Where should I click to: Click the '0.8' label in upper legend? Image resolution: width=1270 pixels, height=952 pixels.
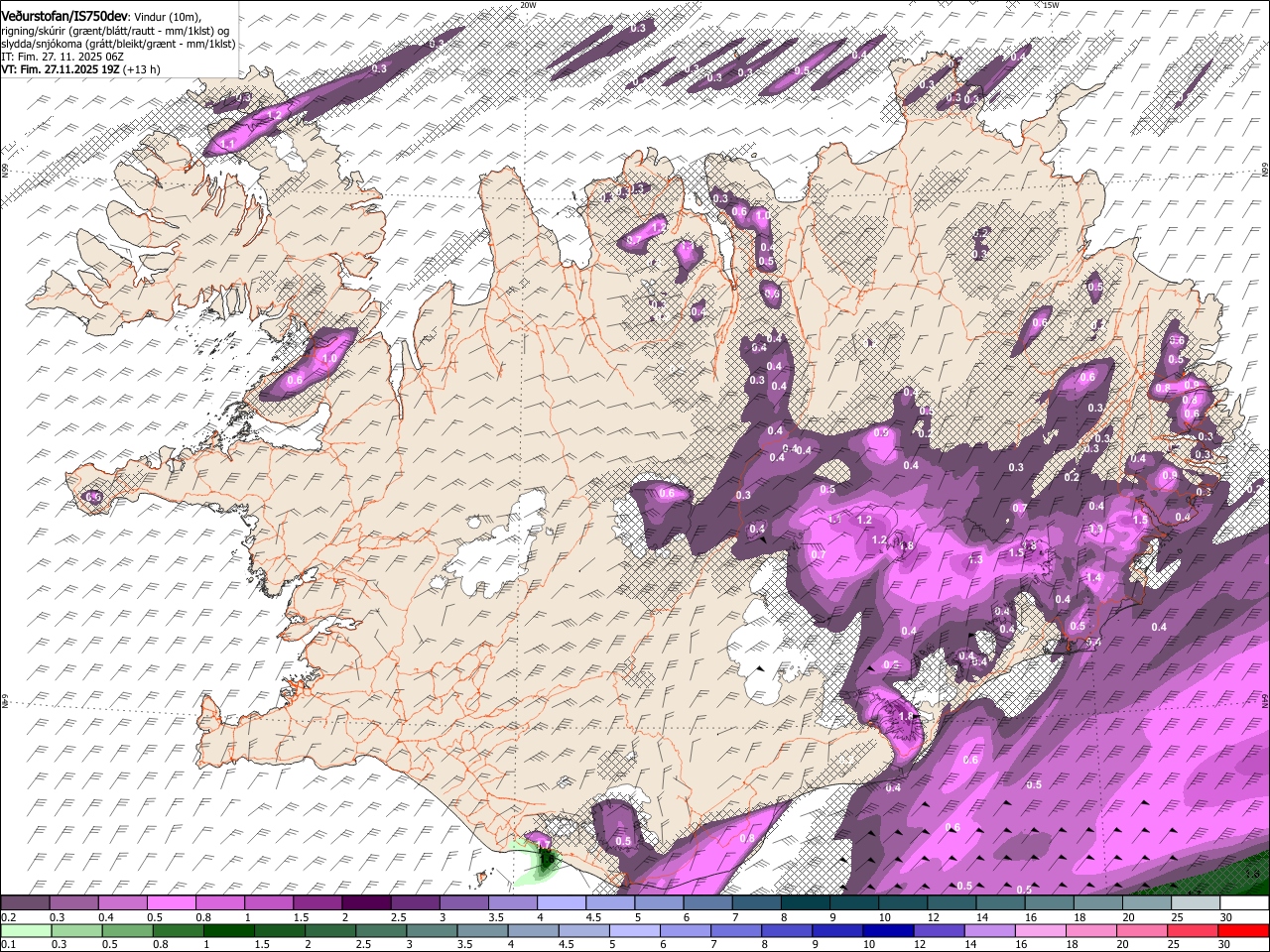click(202, 917)
